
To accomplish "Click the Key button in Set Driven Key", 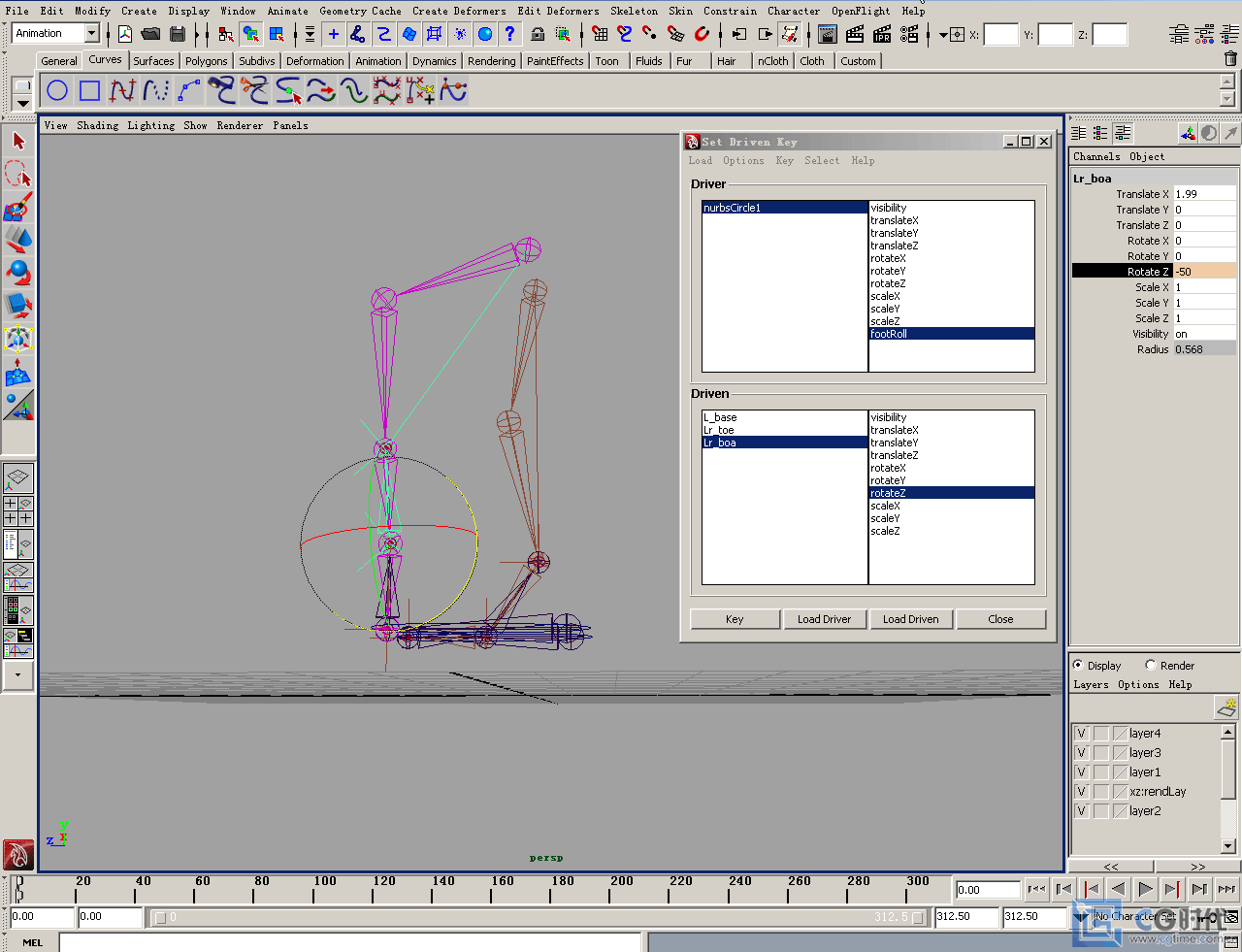I will tap(735, 619).
